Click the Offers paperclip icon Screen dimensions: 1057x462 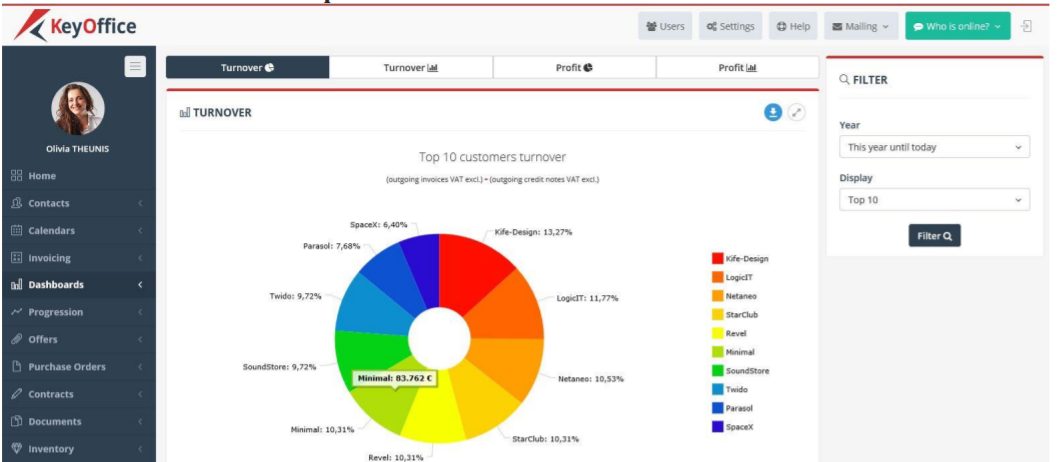tap(18, 339)
